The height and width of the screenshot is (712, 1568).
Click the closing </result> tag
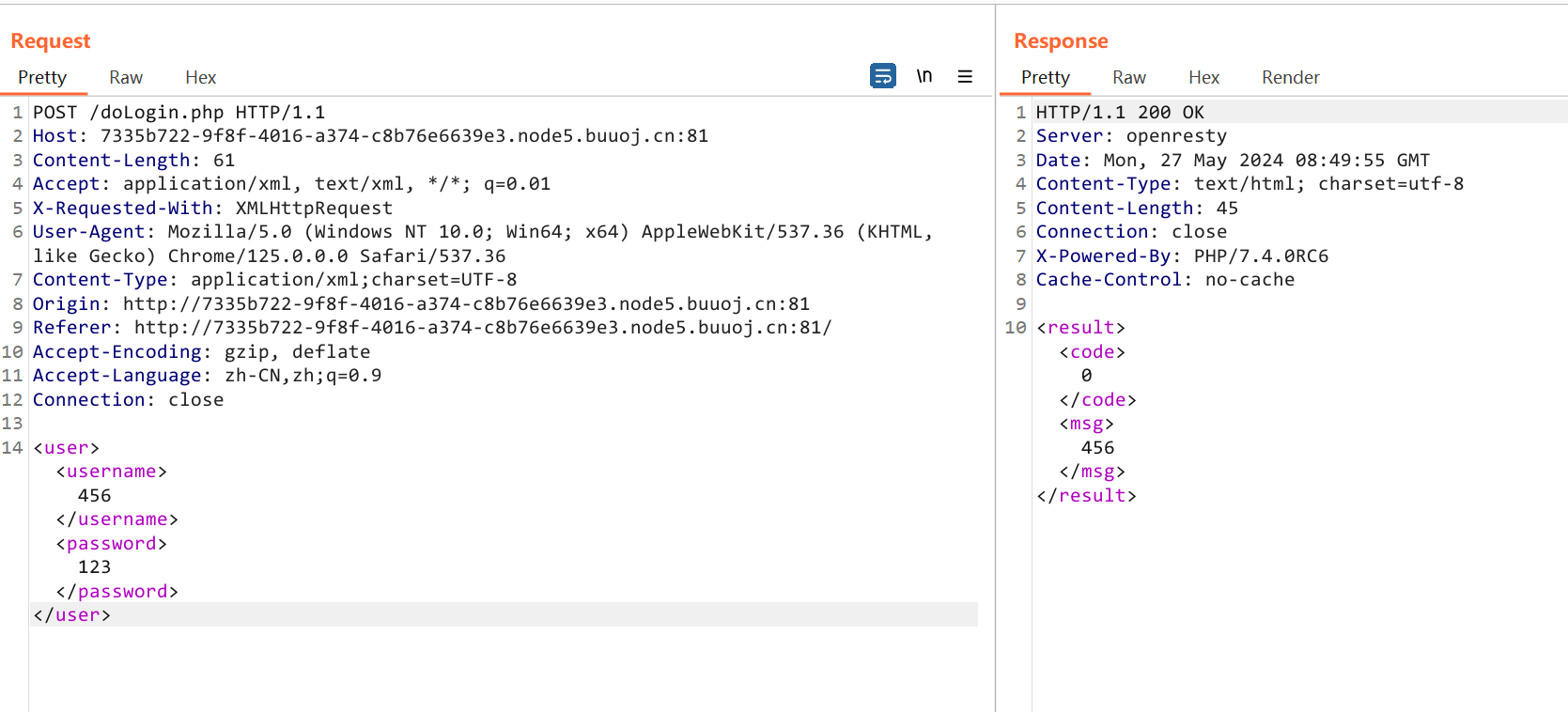pyautogui.click(x=1086, y=495)
